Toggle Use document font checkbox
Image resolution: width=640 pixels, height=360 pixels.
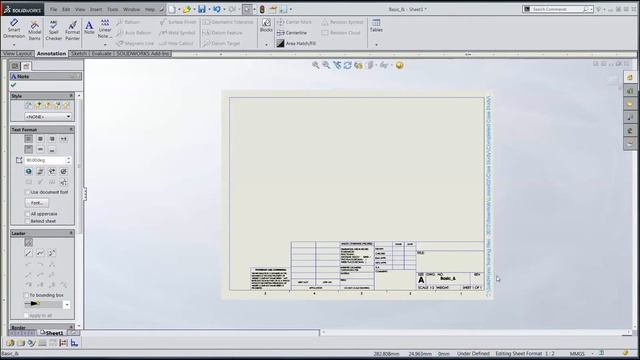[x=28, y=192]
